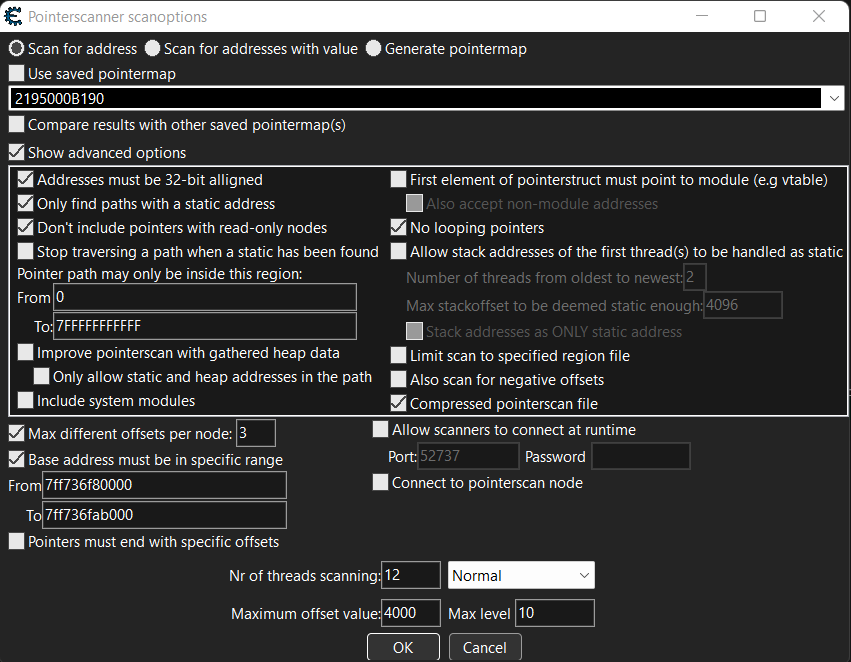The height and width of the screenshot is (662, 851).
Task: Click the max different offsets field showing 3
Action: pyautogui.click(x=256, y=433)
